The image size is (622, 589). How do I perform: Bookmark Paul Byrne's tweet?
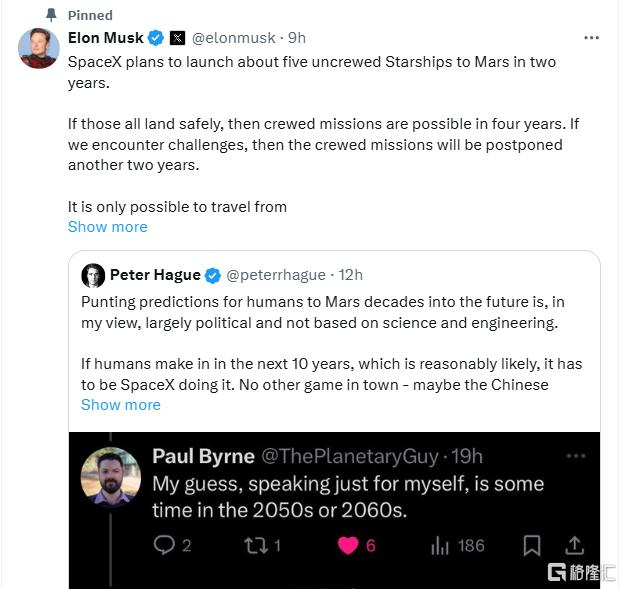pos(532,545)
